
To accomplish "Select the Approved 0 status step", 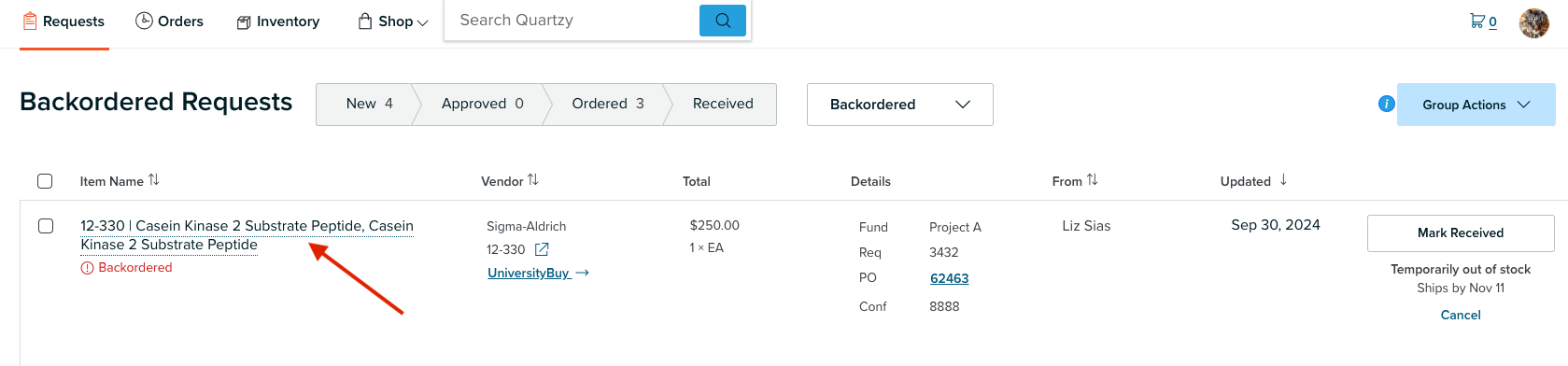I will [x=482, y=104].
